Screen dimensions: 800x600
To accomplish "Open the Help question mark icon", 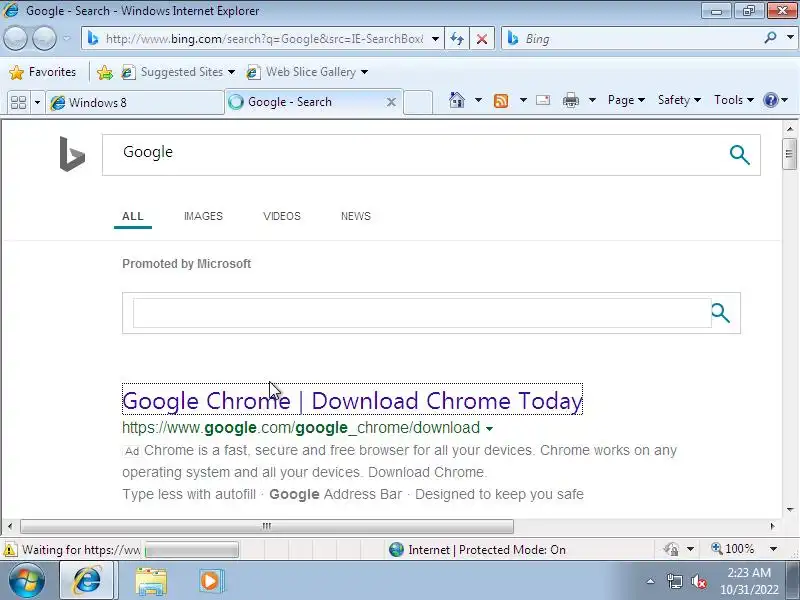I will tap(770, 100).
